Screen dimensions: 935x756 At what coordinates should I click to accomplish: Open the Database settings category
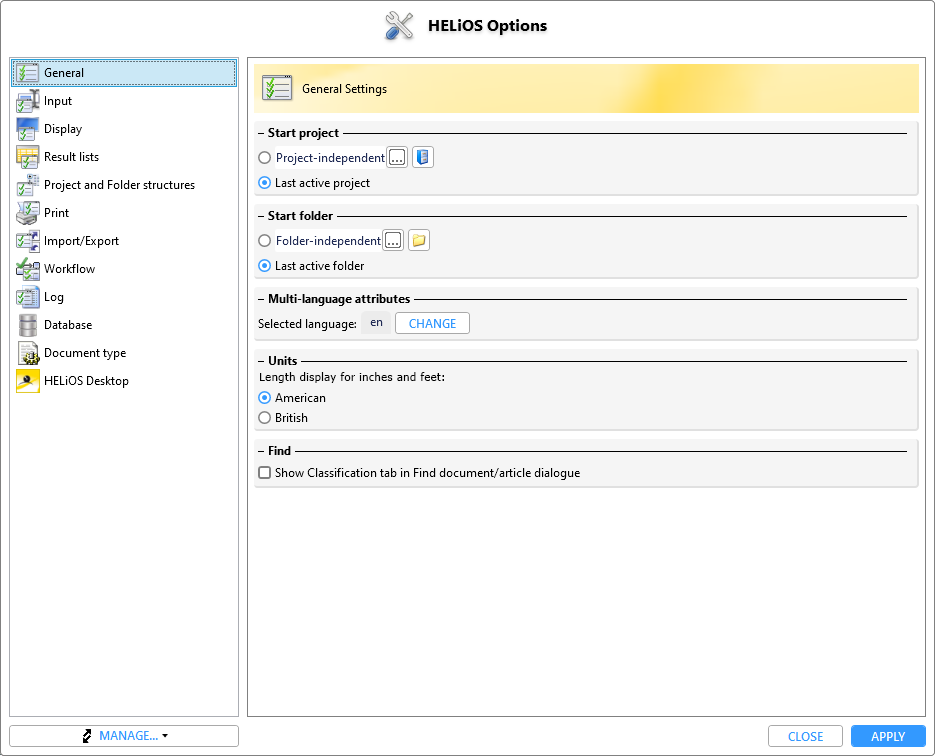[x=124, y=325]
